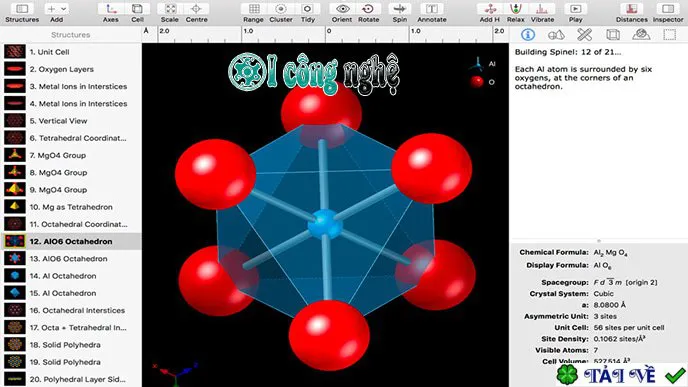Select structure 20. Polyhedral Layer Side
Image resolution: width=688 pixels, height=387 pixels.
(x=71, y=379)
